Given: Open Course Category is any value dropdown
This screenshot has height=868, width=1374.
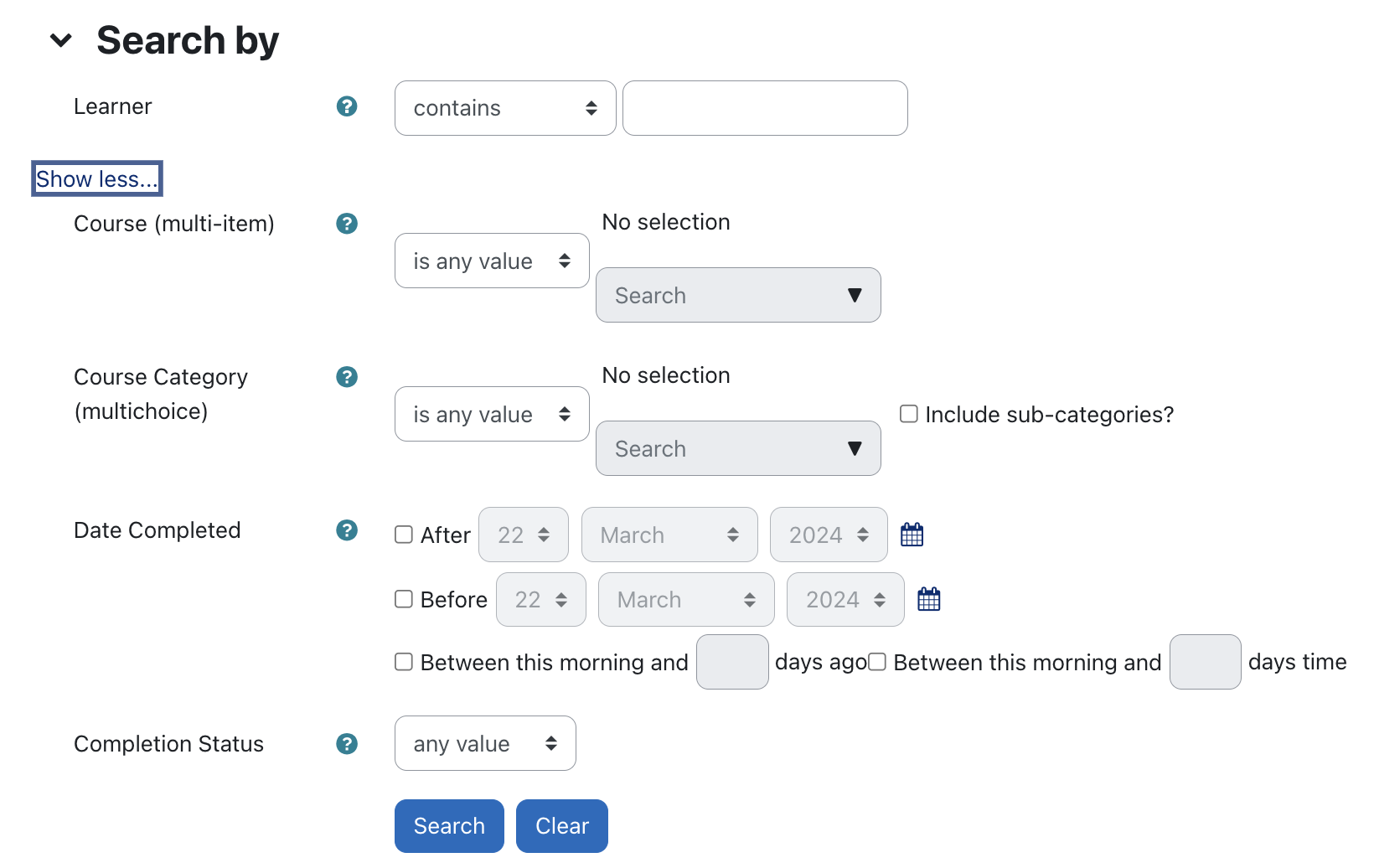Looking at the screenshot, I should point(491,414).
